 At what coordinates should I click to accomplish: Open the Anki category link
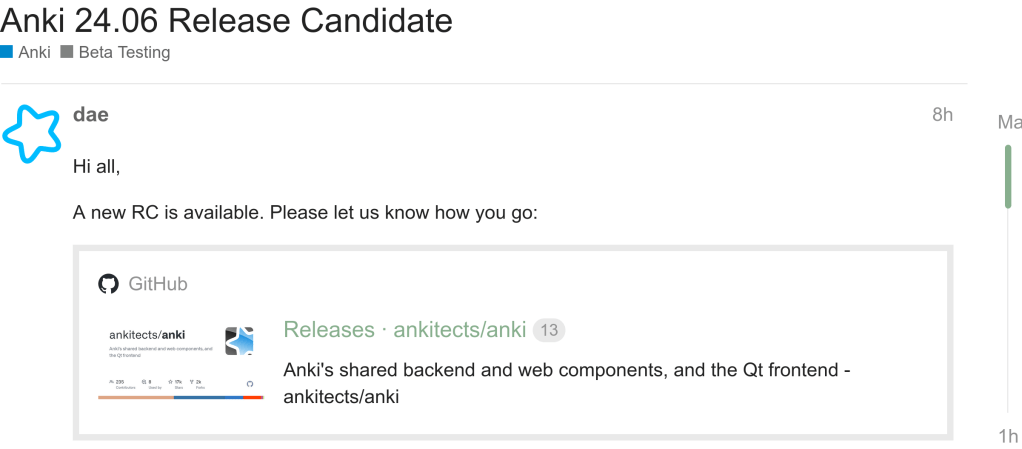click(x=34, y=52)
